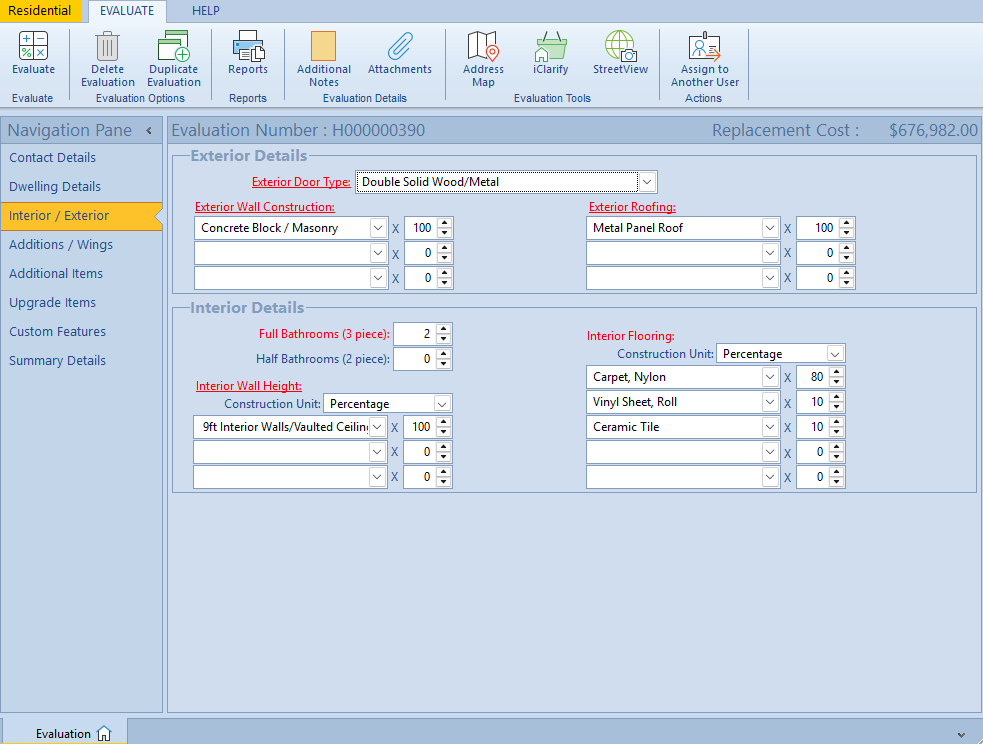This screenshot has height=744, width=983.
Task: Select the Residential tab
Action: coord(40,11)
